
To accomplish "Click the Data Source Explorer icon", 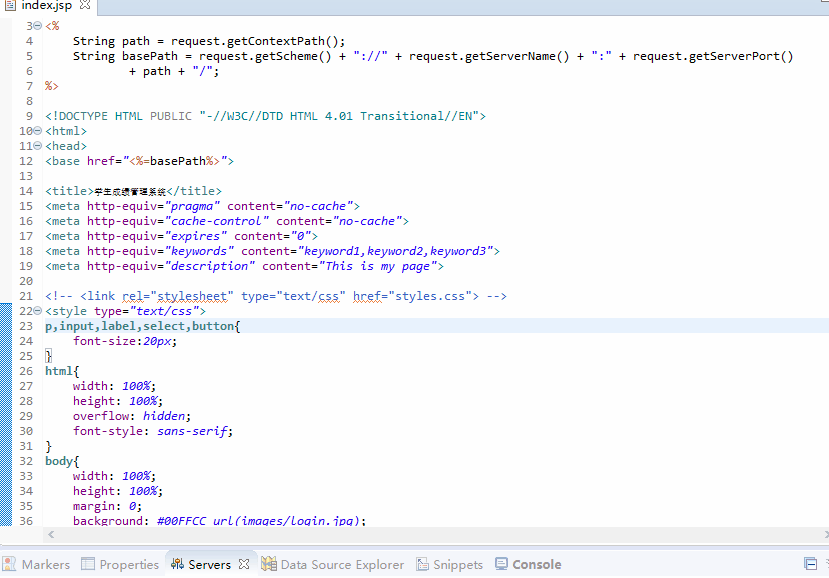I will 269,564.
